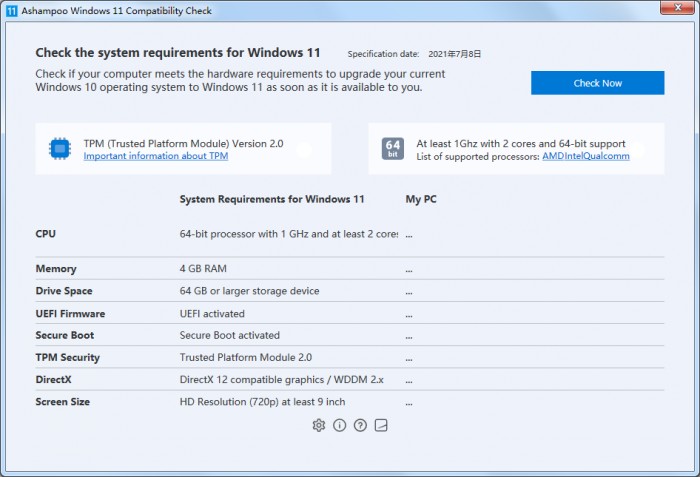Click 'System Requirements for Windows 11' header
Viewport: 700px width, 477px height.
[x=272, y=199]
